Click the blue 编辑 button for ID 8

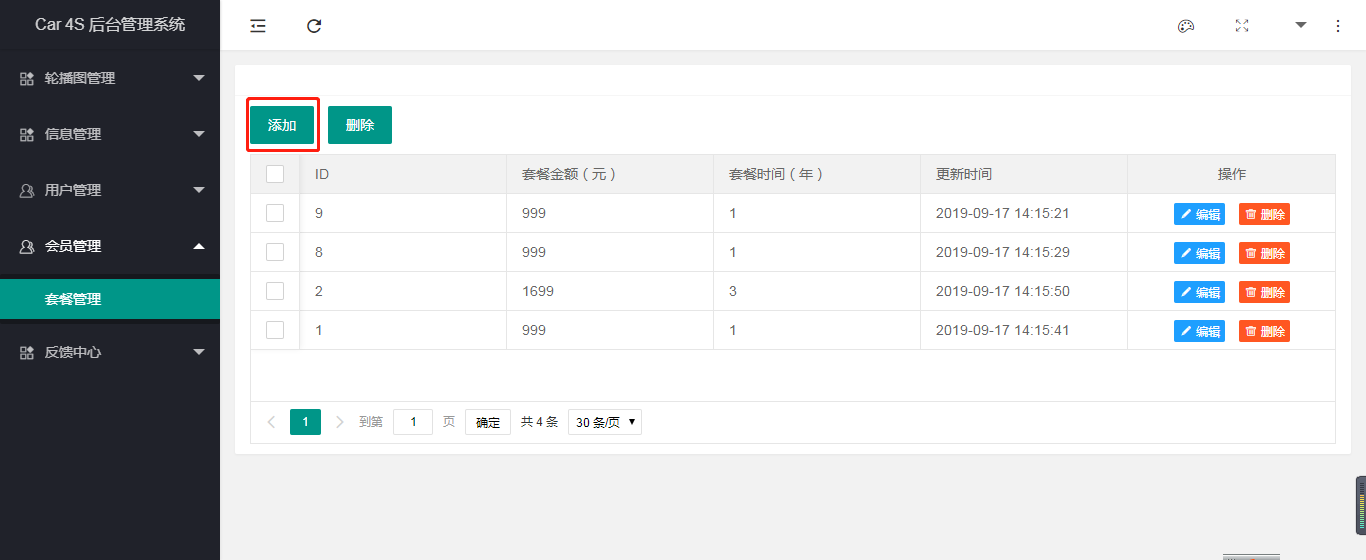coord(1199,253)
